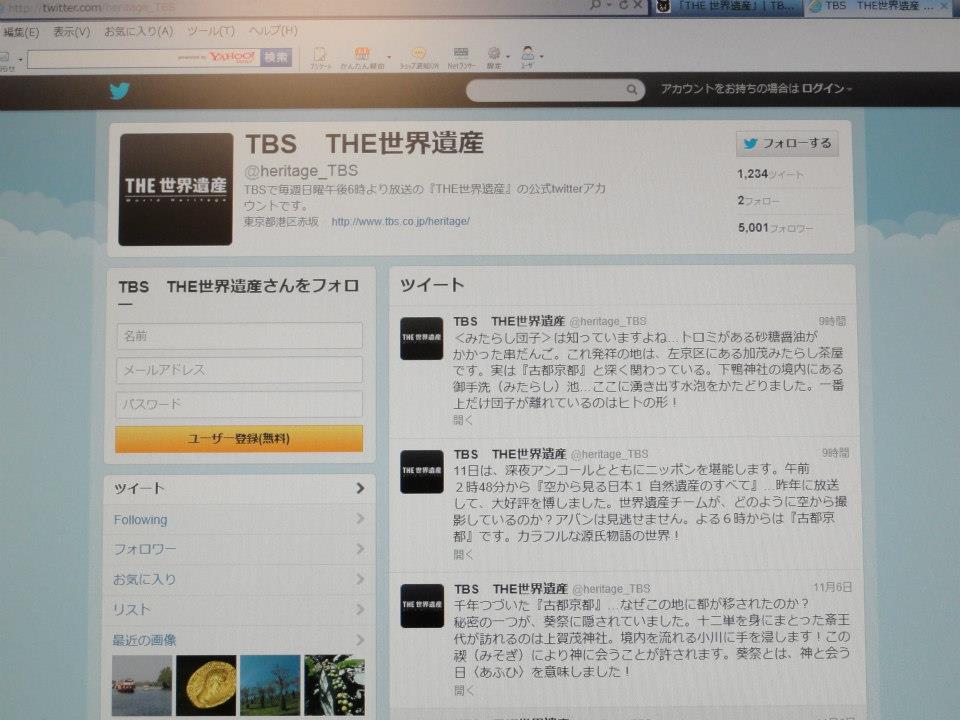
Task: Open the address bar search dropdown arrow
Action: (607, 5)
